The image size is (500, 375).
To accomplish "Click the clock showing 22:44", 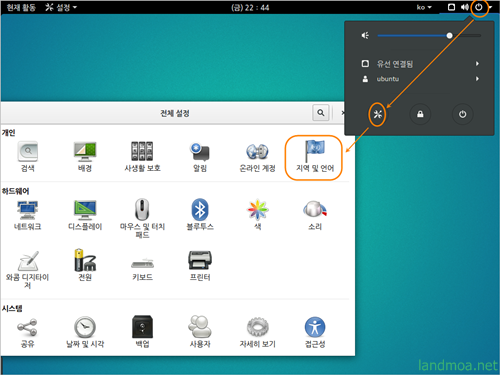I will (x=250, y=7).
